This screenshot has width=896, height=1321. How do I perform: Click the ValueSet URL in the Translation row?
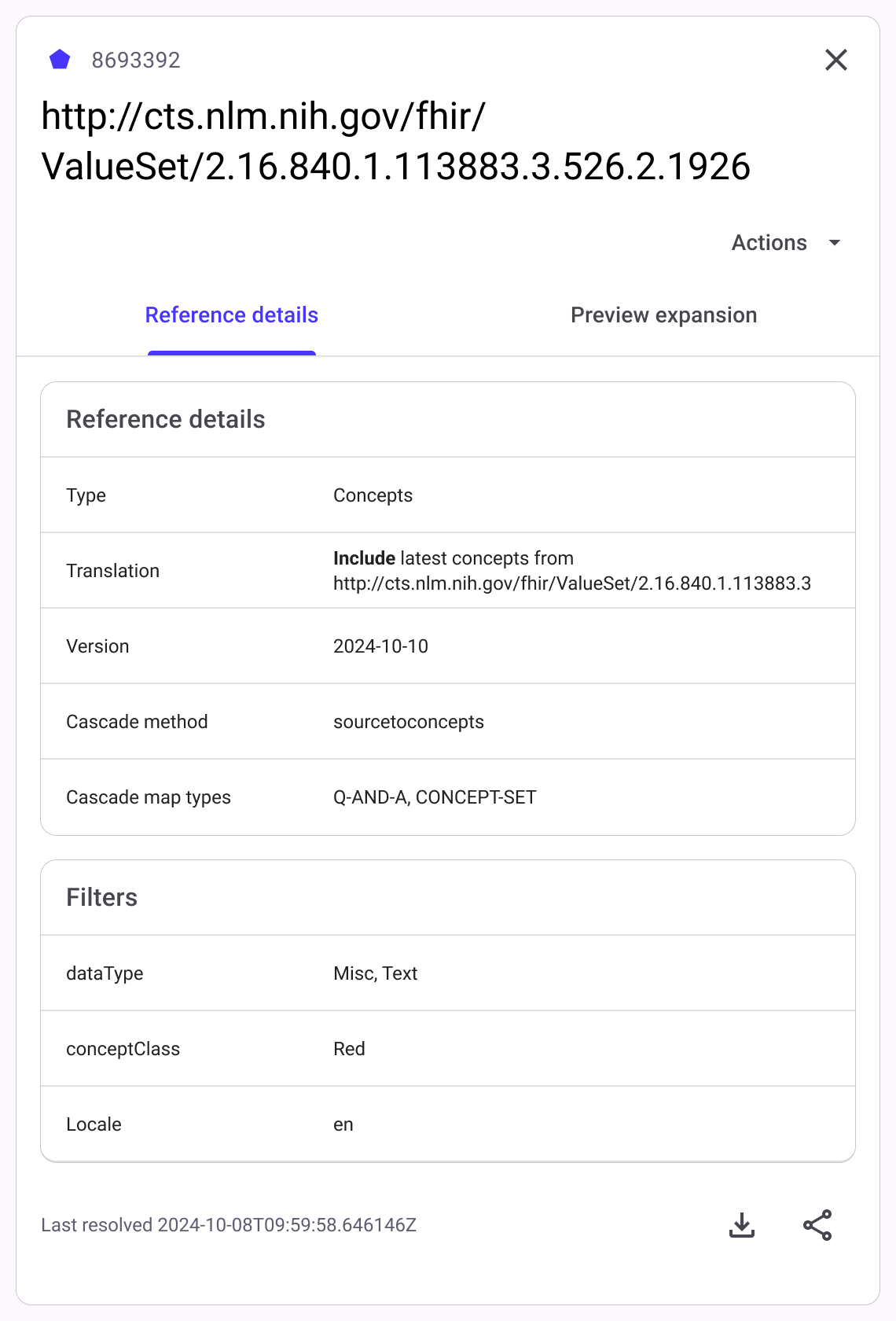point(571,583)
